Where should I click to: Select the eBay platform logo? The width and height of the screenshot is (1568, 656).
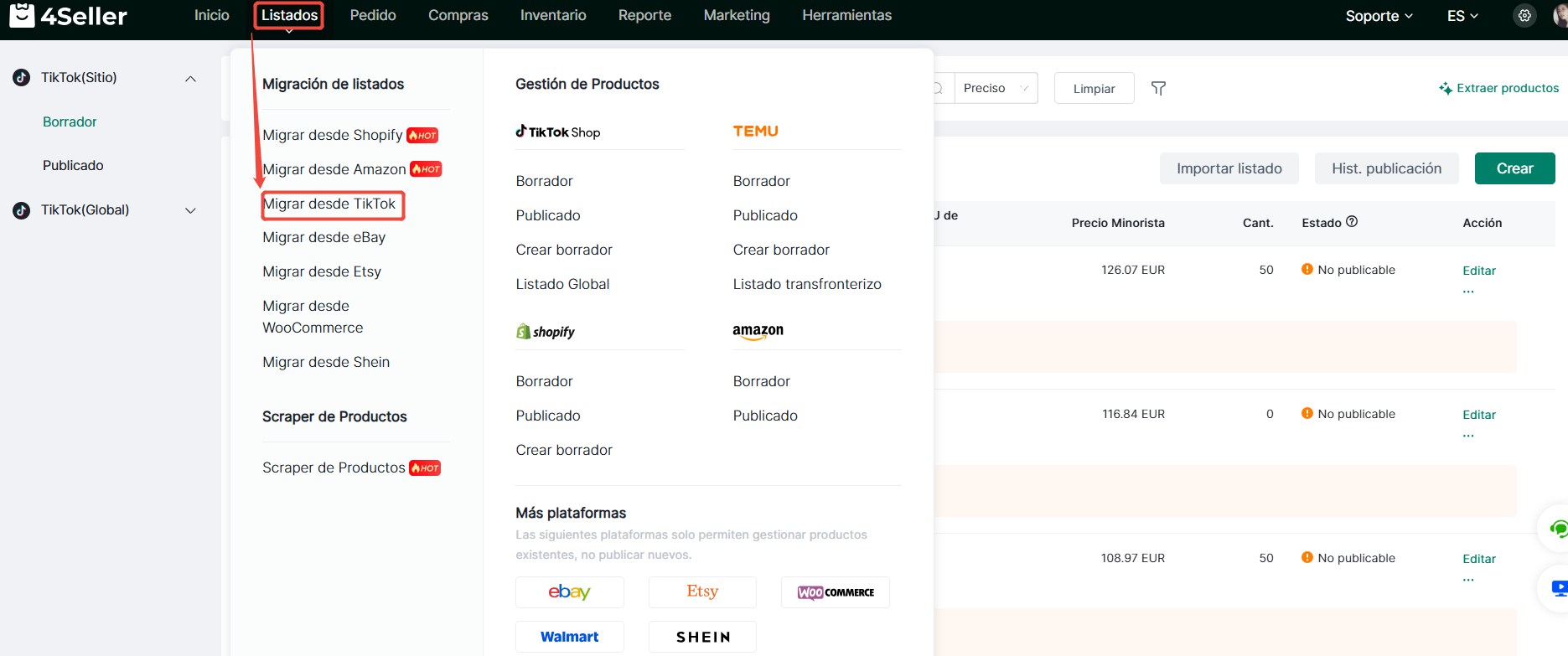[569, 592]
